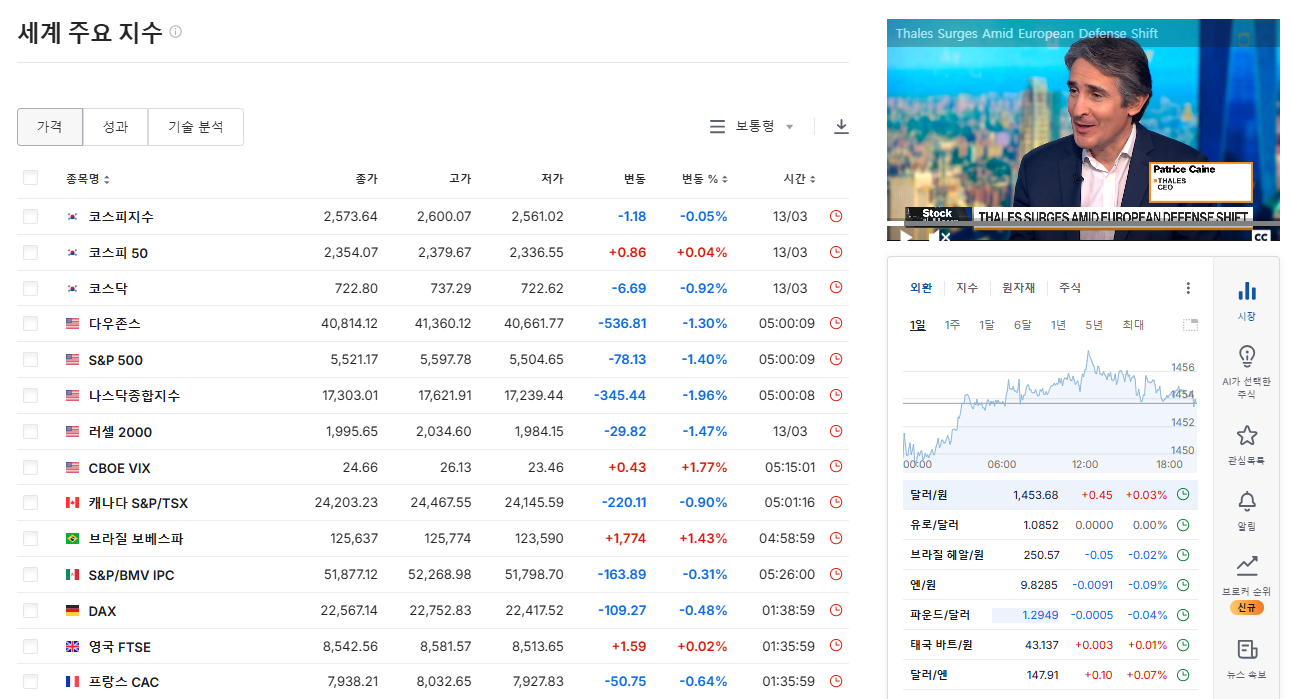The width and height of the screenshot is (1293, 699).
Task: Open AI가 선택한 주식 lightbulb icon
Action: pos(1246,357)
